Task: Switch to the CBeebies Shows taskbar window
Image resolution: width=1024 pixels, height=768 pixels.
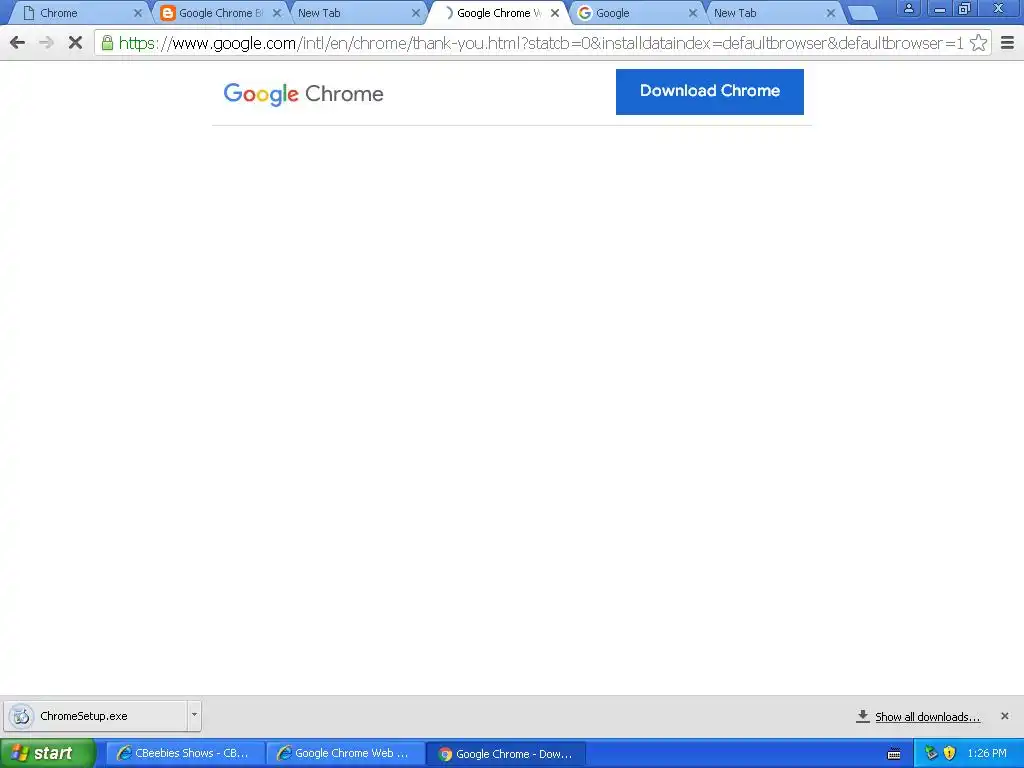Action: tap(185, 754)
